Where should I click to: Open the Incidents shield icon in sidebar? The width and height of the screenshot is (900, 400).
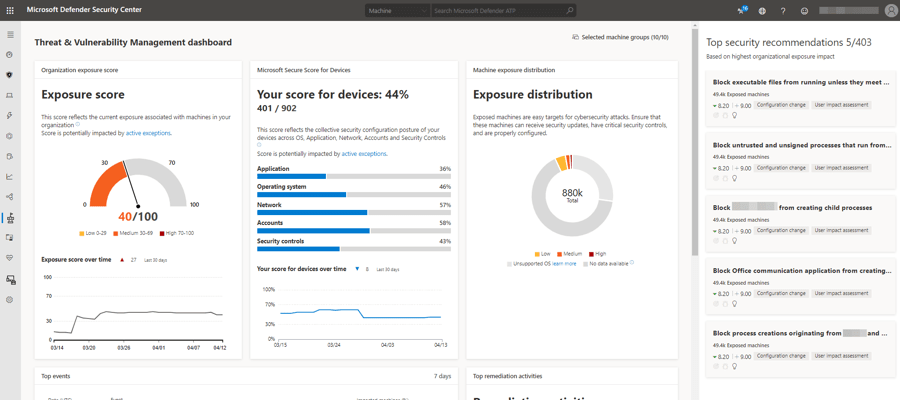[x=10, y=75]
